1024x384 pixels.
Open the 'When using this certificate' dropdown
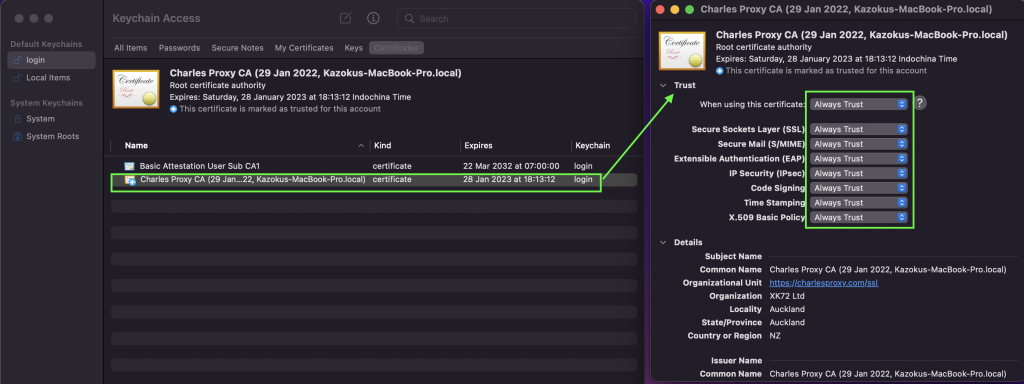(859, 104)
